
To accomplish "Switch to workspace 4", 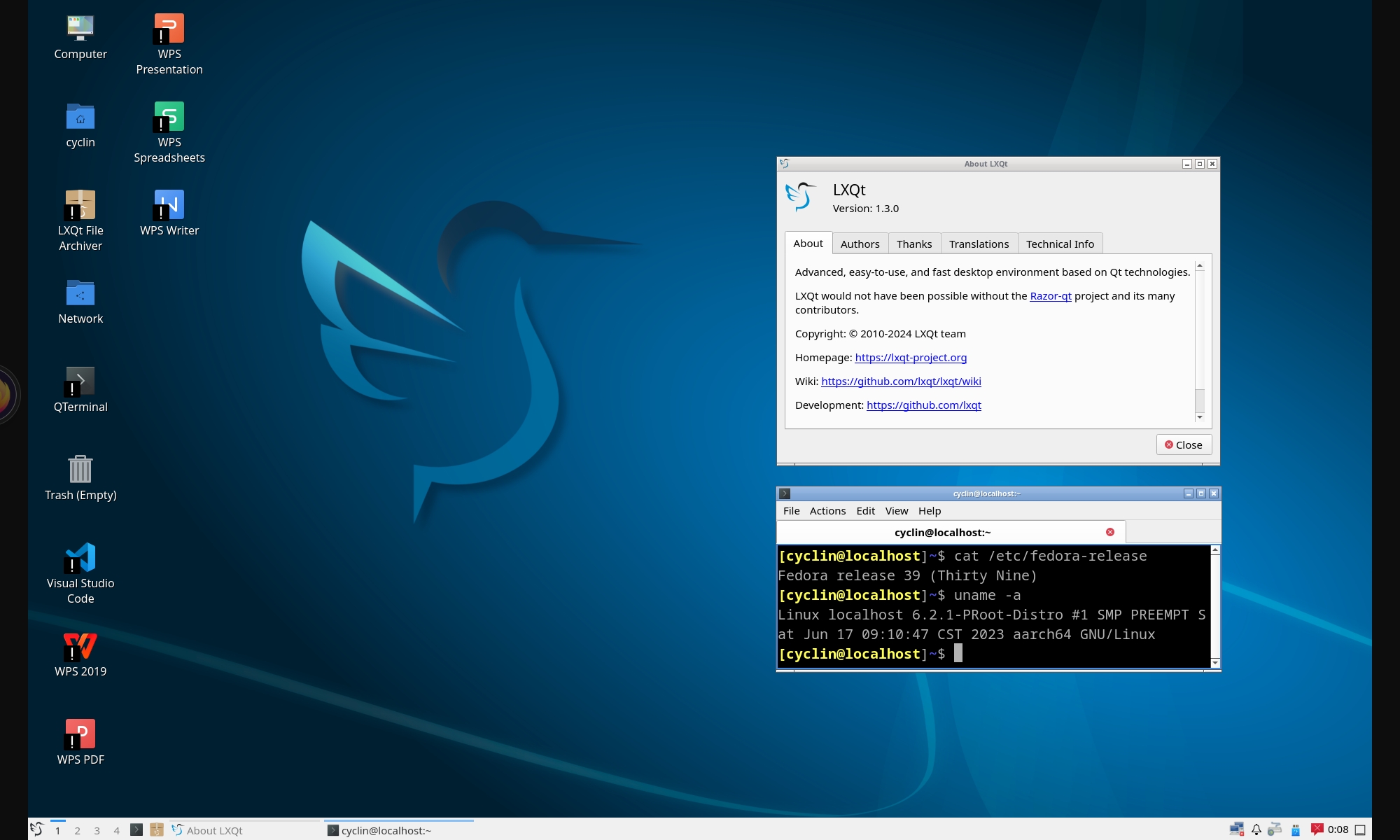I will [117, 830].
